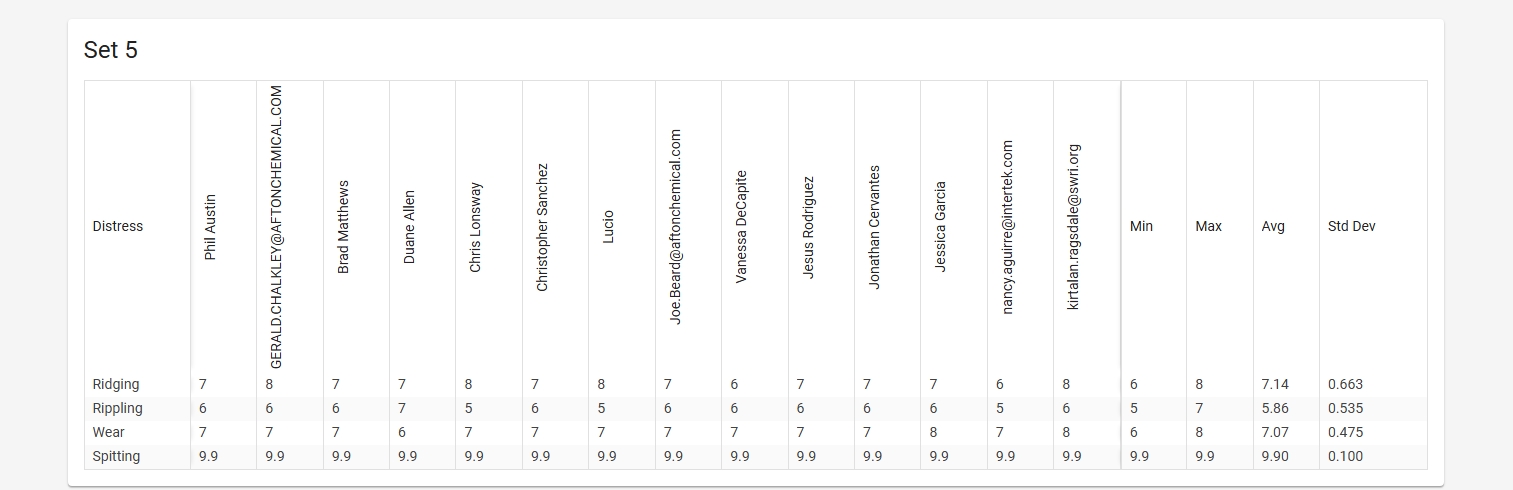Select the Avg column header
This screenshot has height=490, width=1513.
click(x=1273, y=226)
